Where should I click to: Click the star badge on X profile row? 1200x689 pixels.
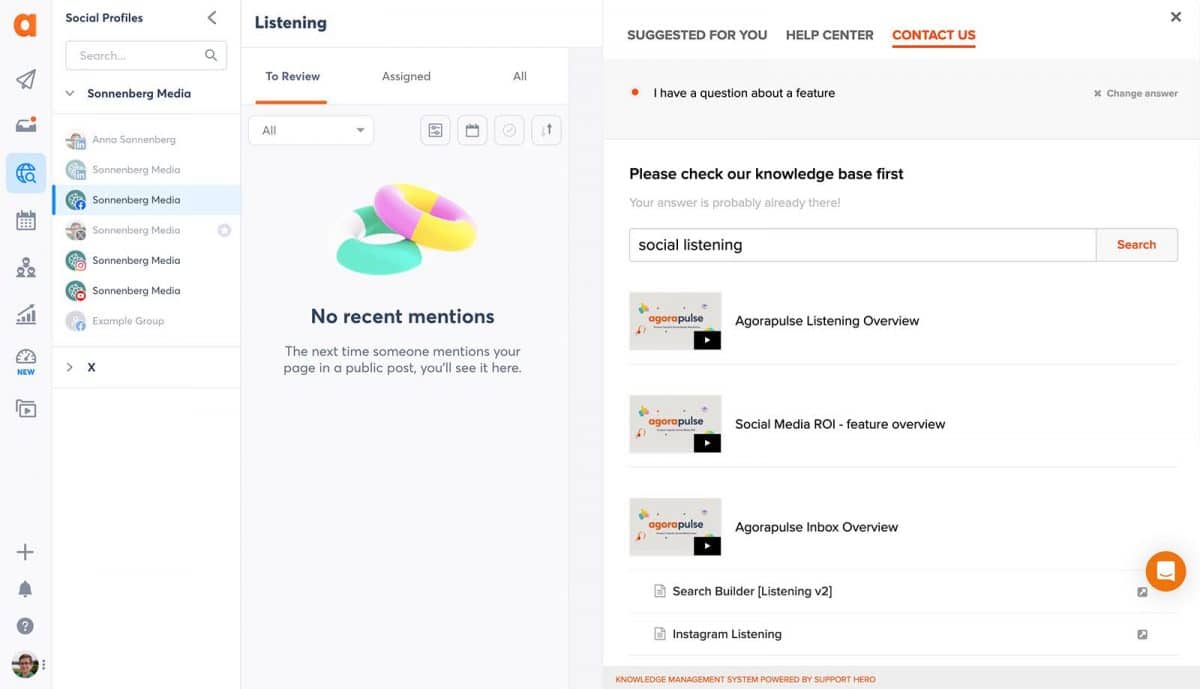[224, 230]
